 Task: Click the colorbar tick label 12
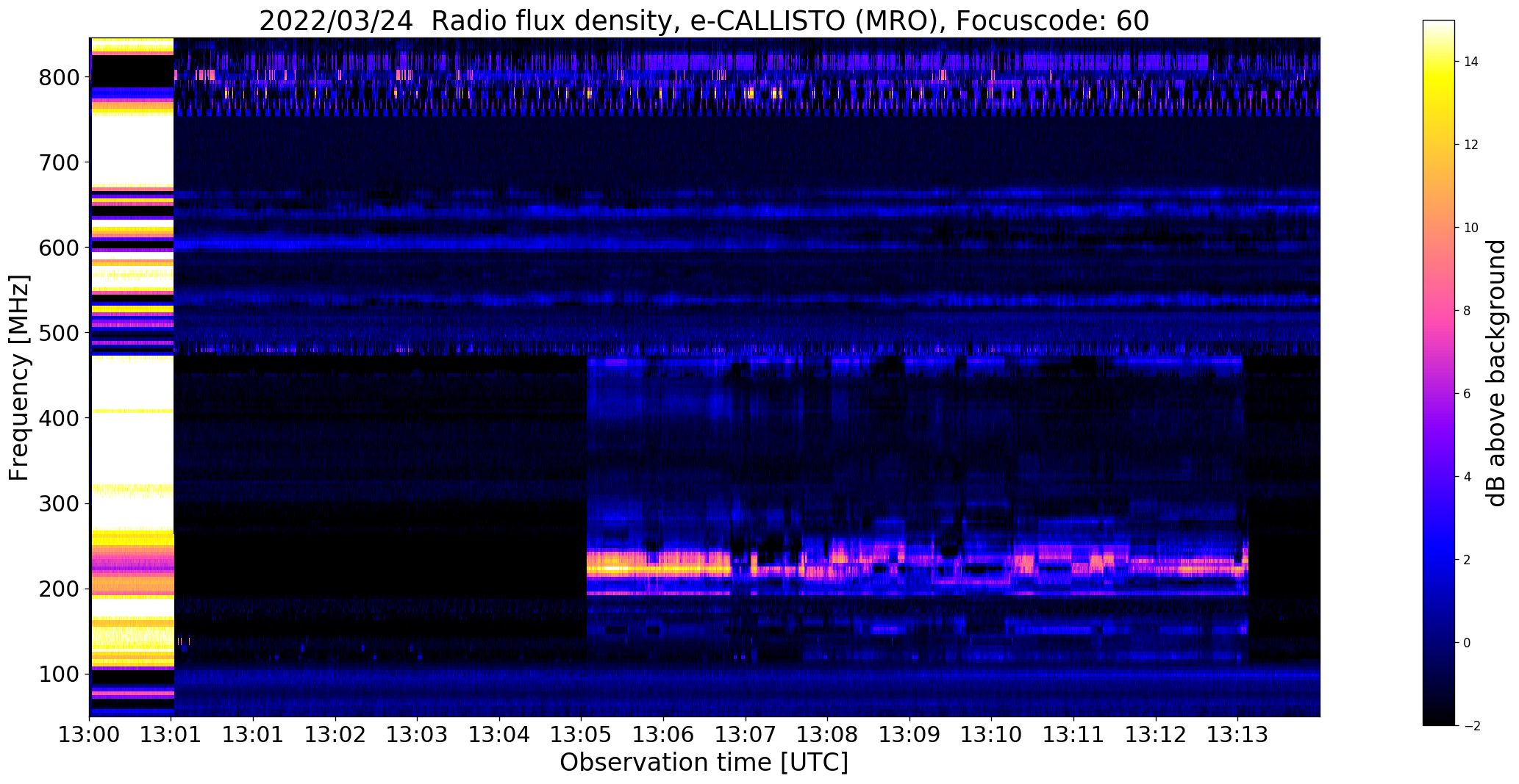click(x=1471, y=145)
